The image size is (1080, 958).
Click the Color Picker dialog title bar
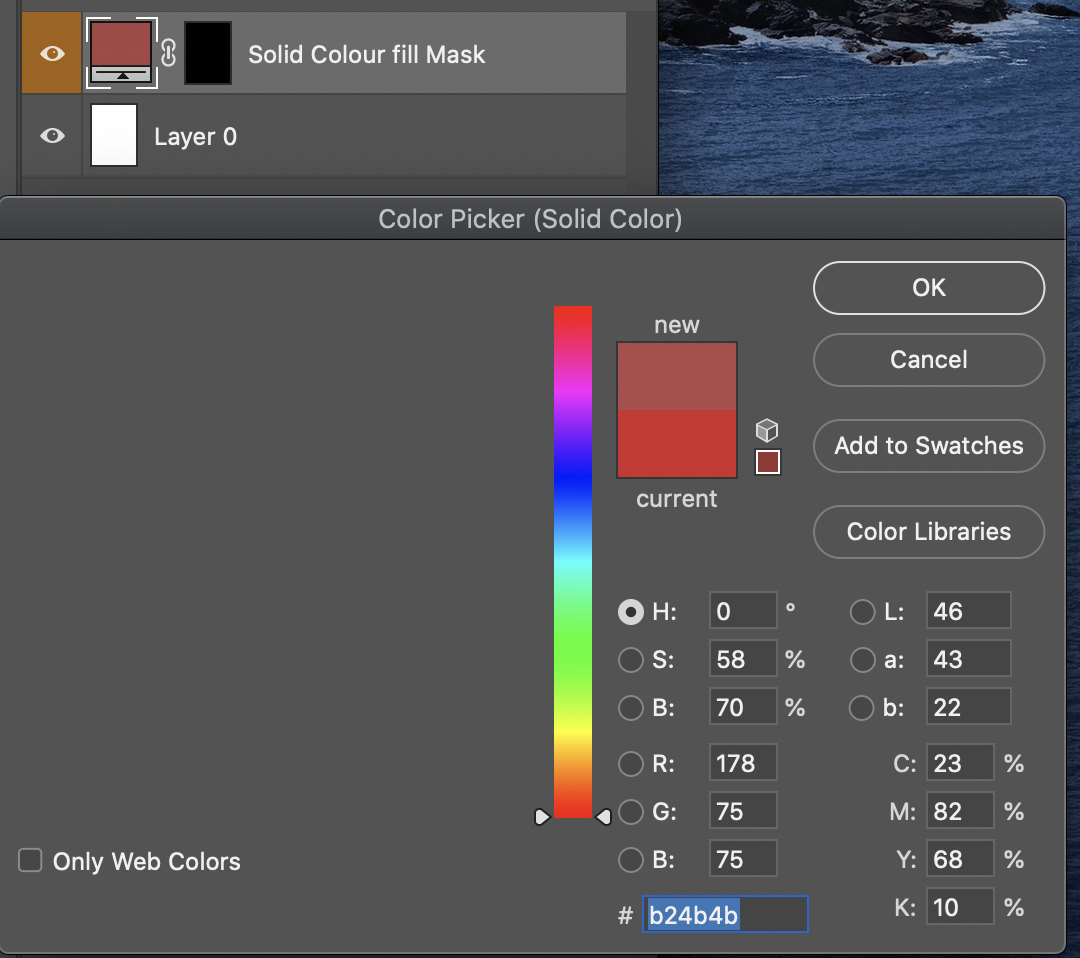(531, 219)
